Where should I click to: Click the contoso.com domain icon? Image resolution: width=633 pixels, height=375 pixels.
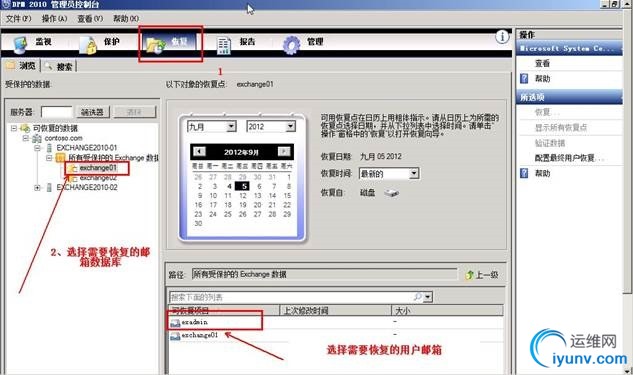tap(37, 138)
